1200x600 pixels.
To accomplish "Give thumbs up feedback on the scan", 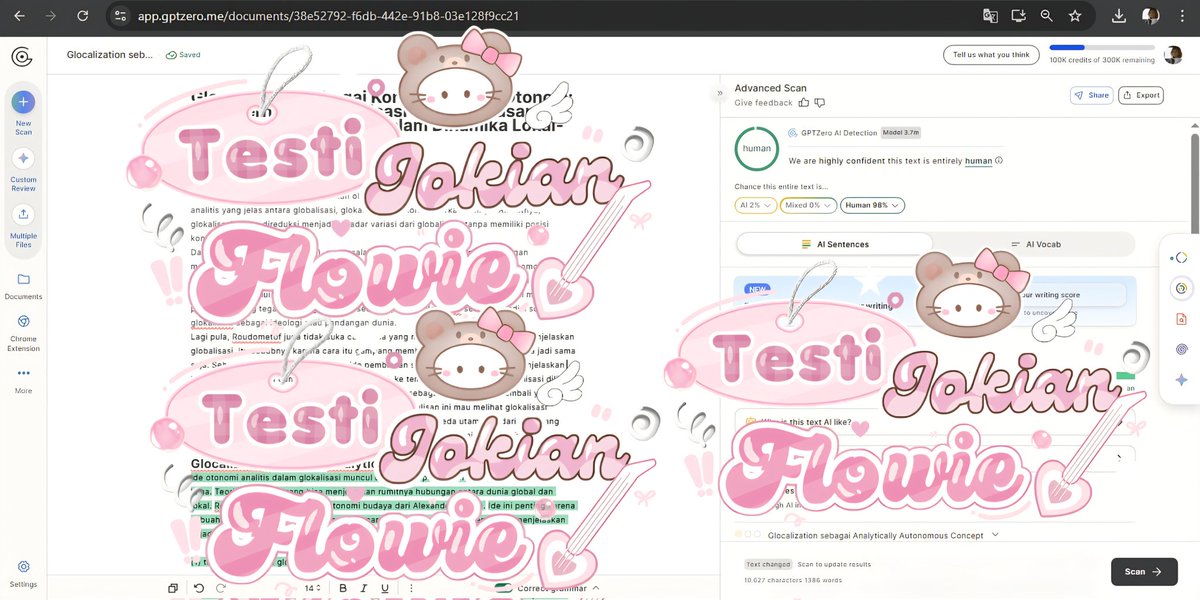I will [804, 102].
